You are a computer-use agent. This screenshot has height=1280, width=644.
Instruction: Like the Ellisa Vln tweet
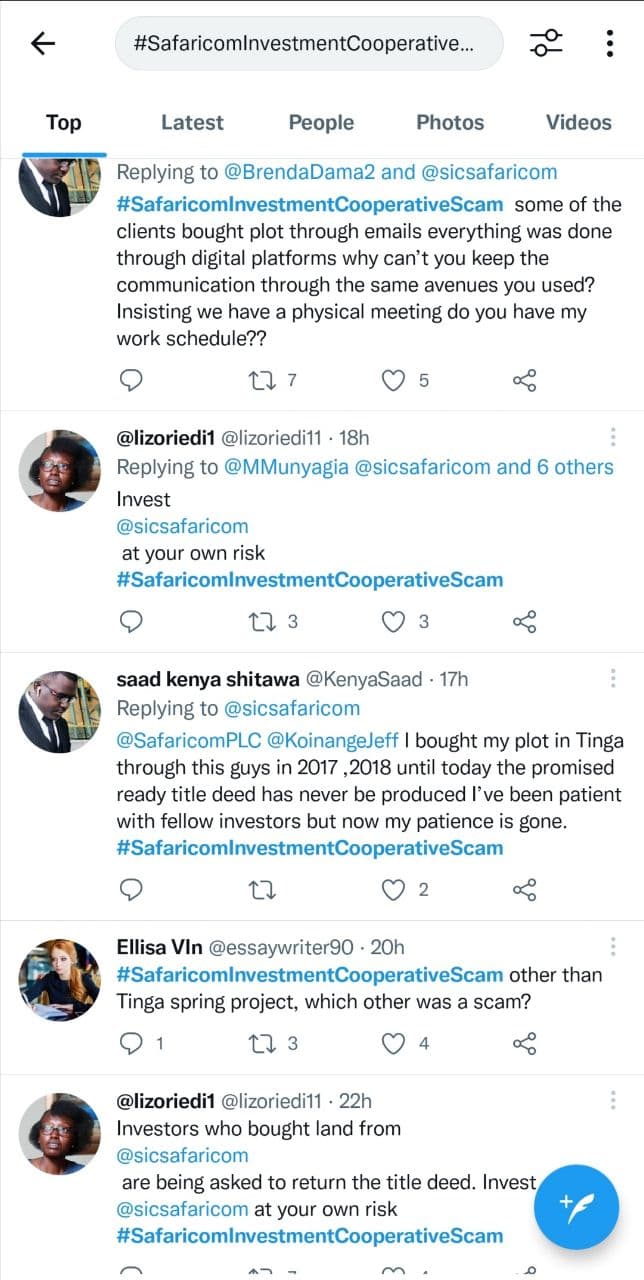pyautogui.click(x=396, y=1044)
